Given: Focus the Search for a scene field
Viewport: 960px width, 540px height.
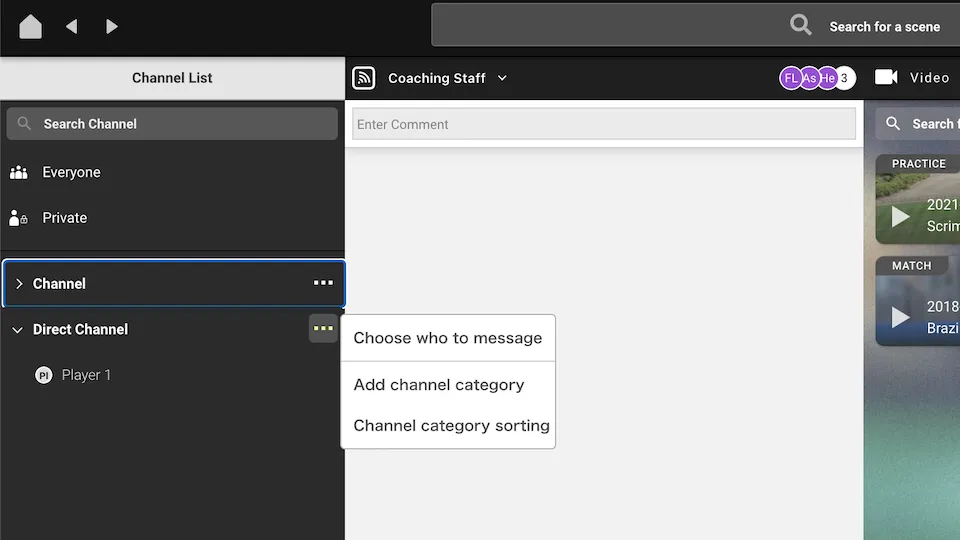Looking at the screenshot, I should pos(696,25).
